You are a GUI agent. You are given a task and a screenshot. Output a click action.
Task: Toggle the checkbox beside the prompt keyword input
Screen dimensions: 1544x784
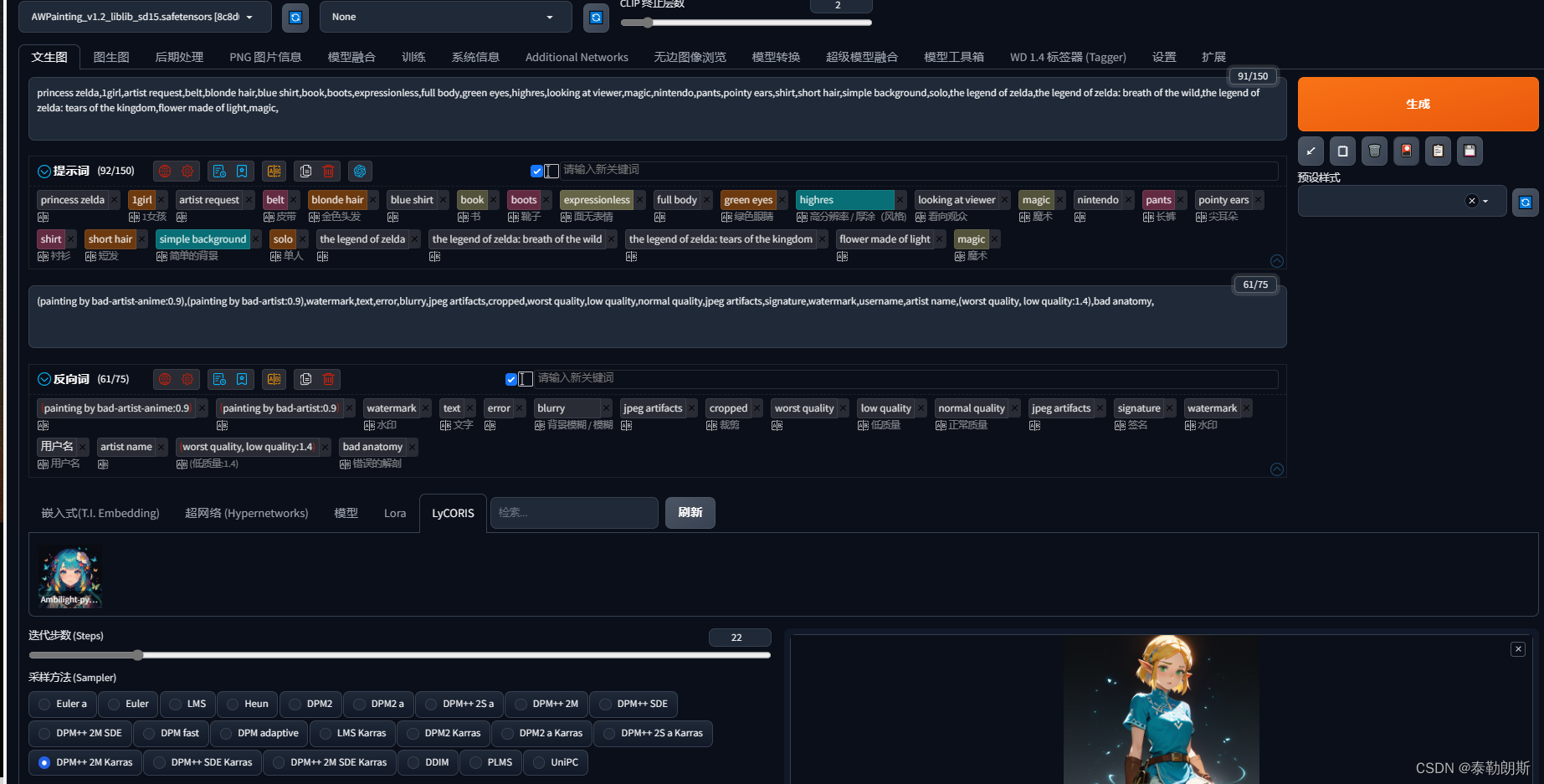(536, 172)
